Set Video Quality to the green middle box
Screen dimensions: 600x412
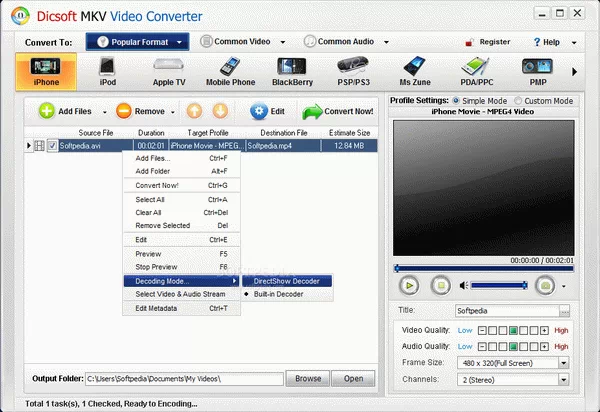click(513, 331)
